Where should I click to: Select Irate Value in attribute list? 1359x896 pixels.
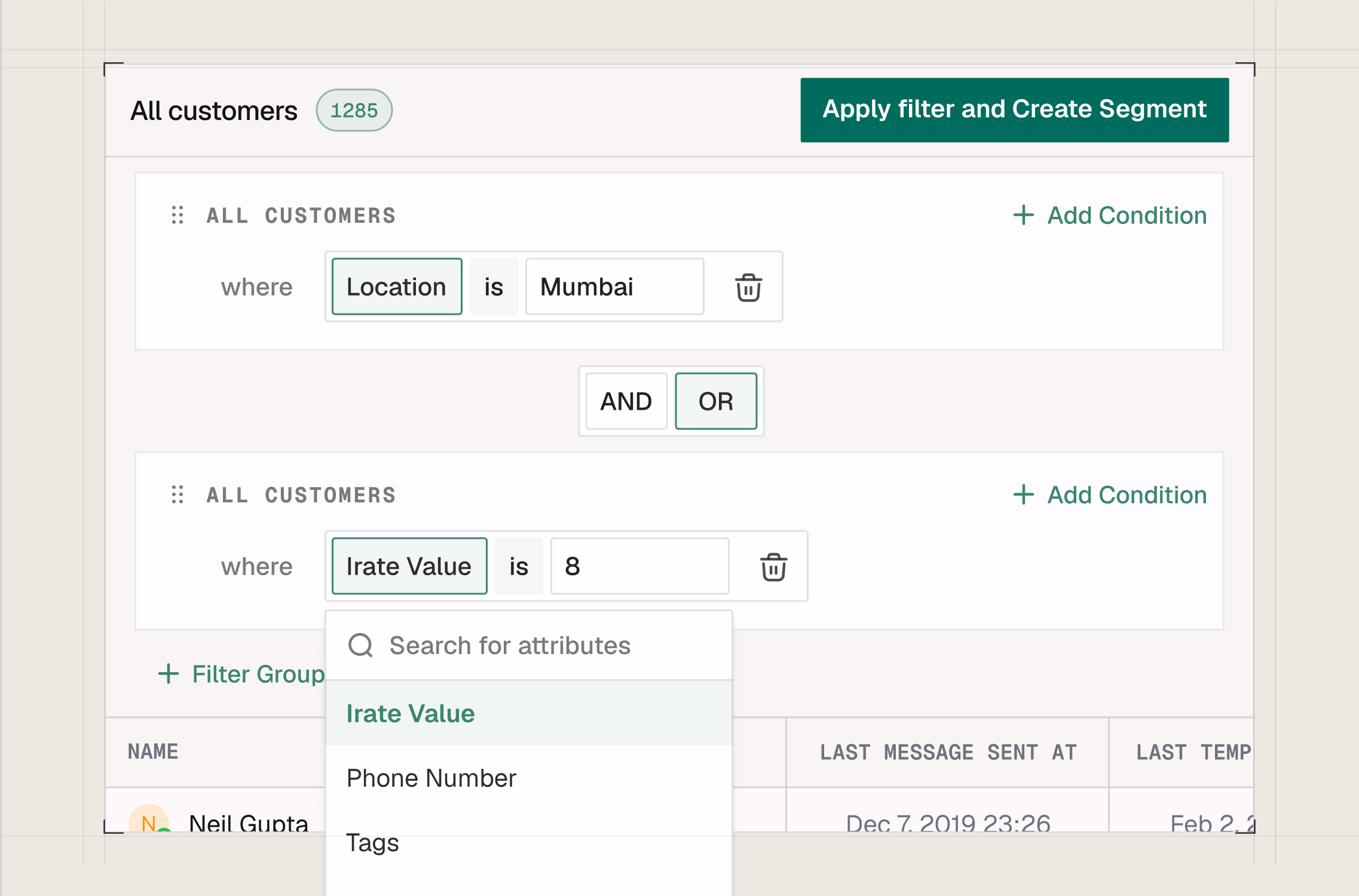(x=411, y=714)
